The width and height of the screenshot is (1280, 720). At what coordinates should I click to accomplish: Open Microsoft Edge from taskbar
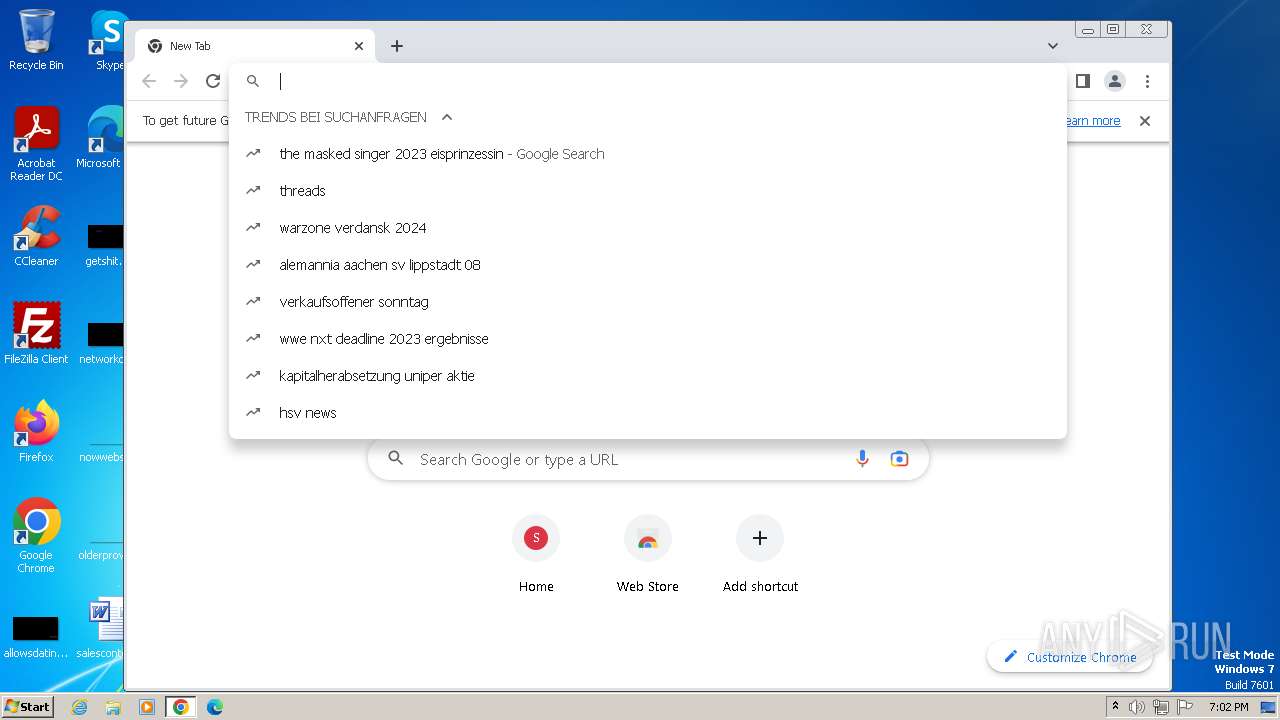point(215,707)
